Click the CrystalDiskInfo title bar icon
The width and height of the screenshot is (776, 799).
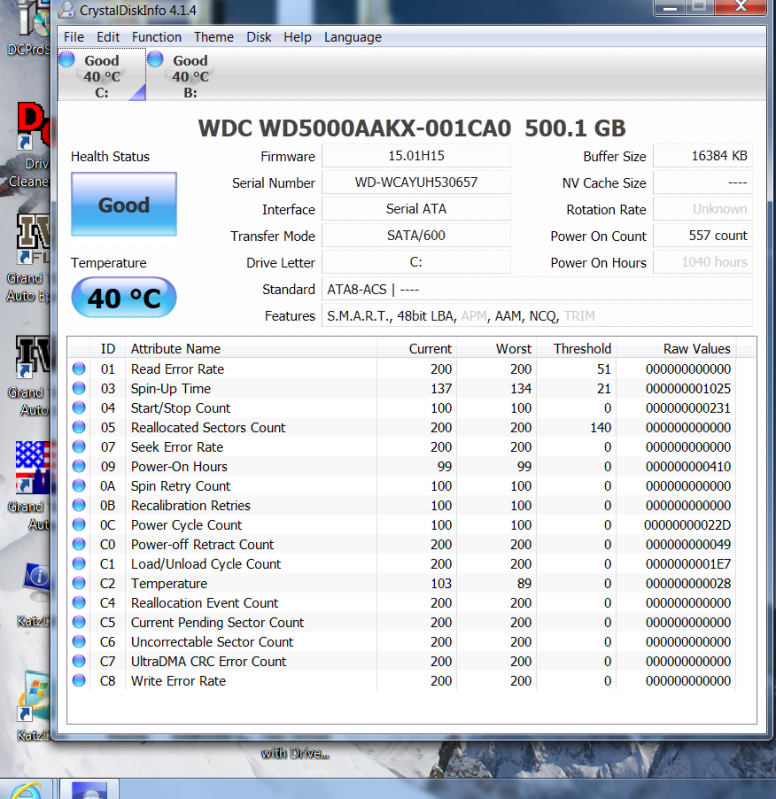click(66, 10)
